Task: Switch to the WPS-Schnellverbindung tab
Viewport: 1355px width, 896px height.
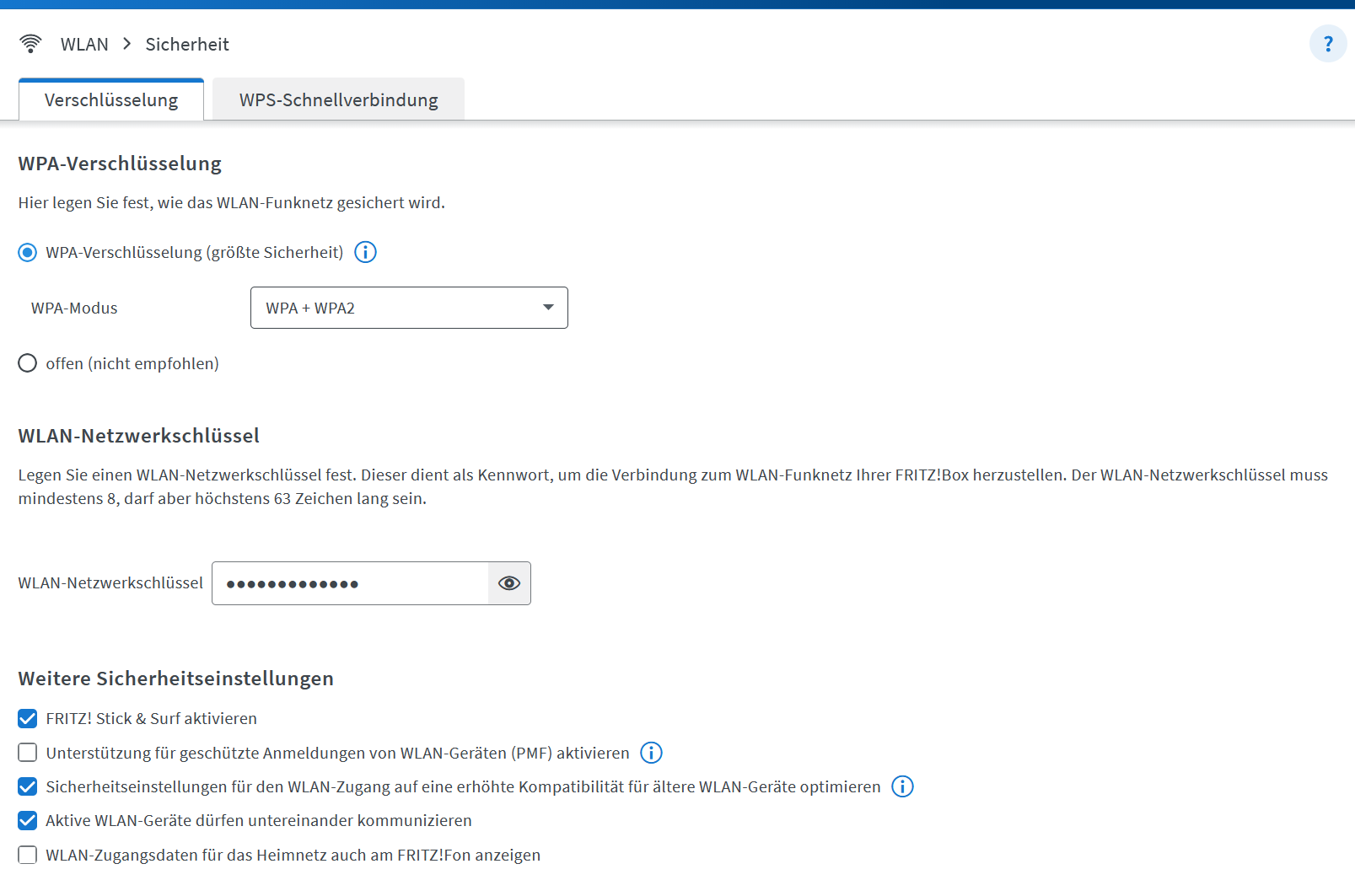Action: 338,99
